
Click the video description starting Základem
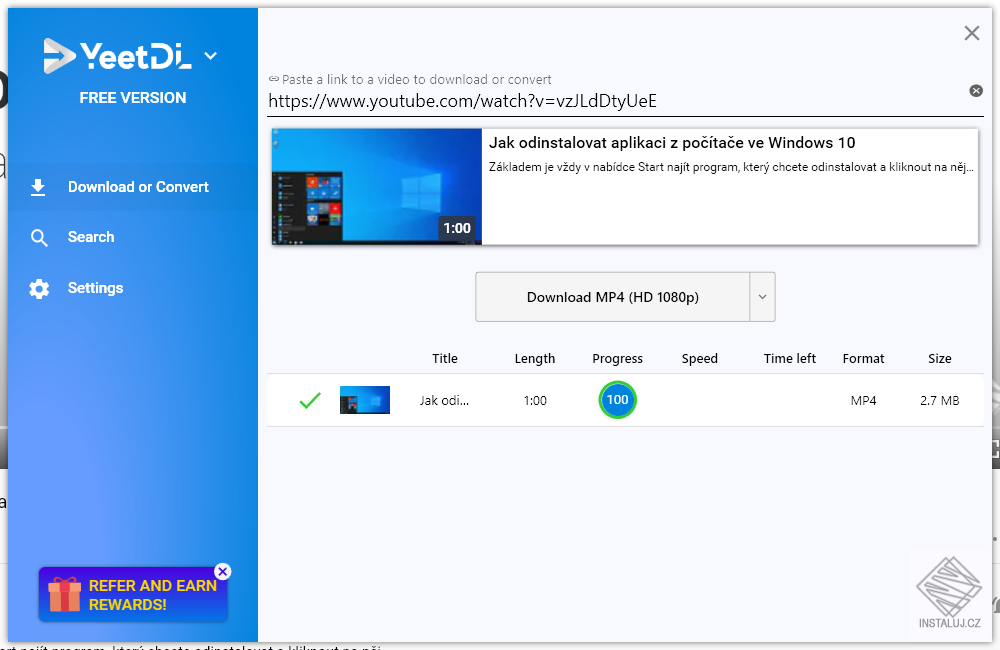[731, 167]
